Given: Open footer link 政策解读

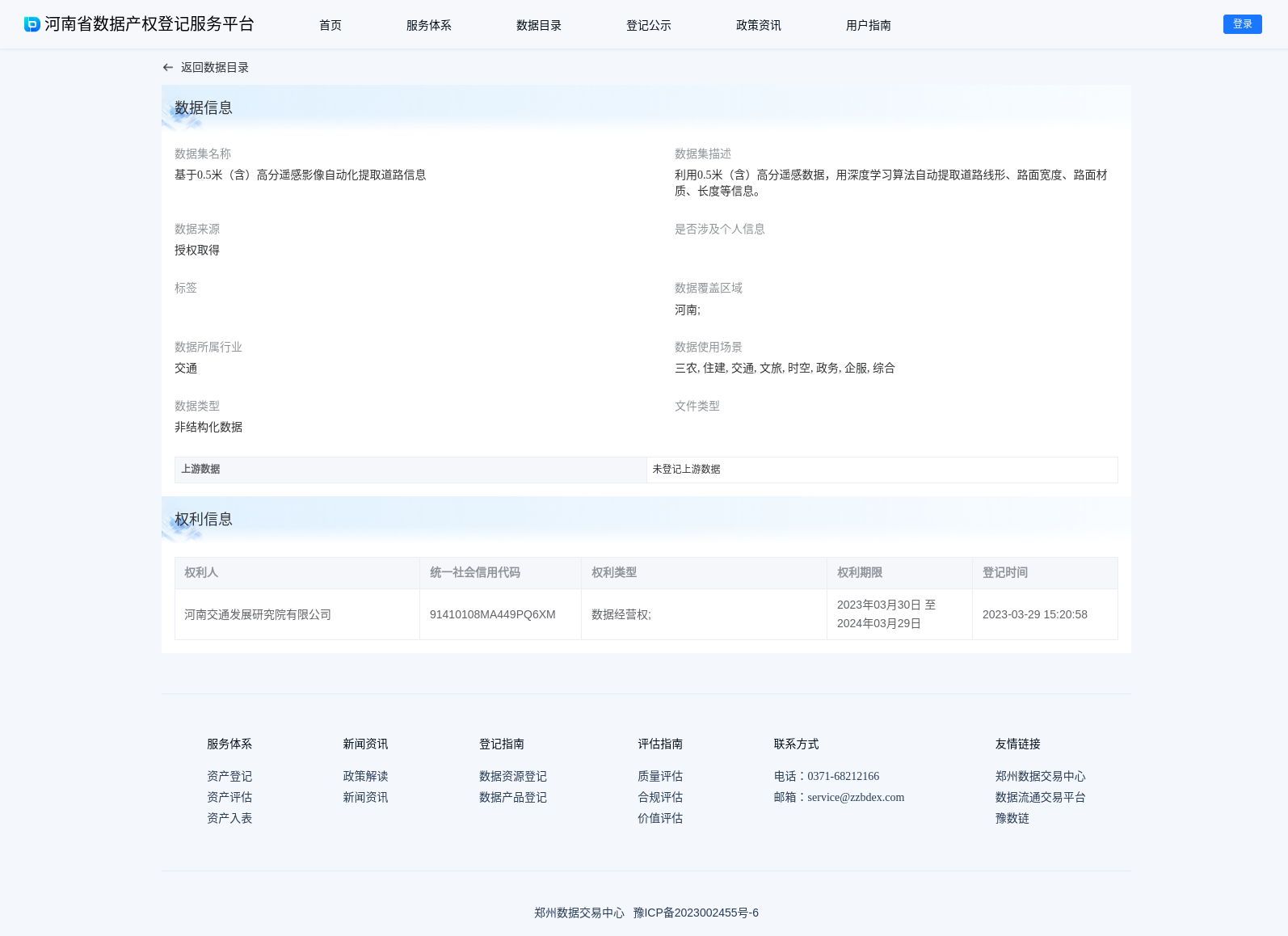Looking at the screenshot, I should point(365,776).
